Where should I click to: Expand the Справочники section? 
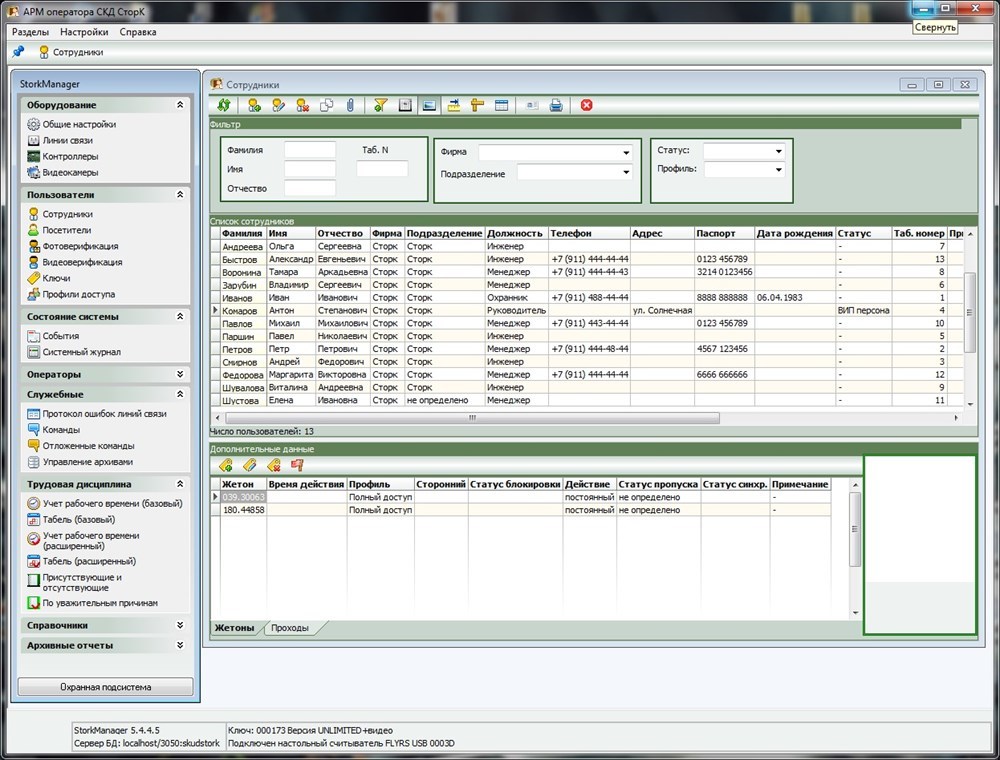point(180,626)
